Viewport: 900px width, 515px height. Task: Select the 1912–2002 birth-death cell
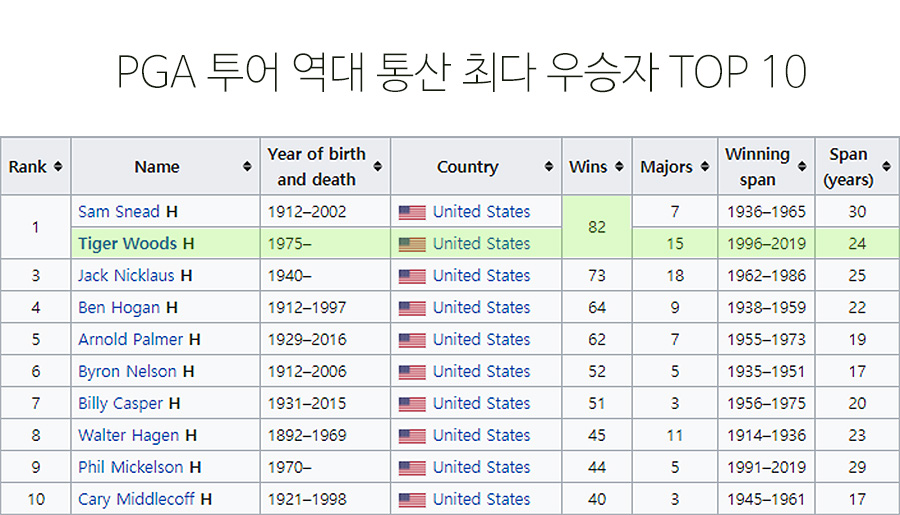325,211
